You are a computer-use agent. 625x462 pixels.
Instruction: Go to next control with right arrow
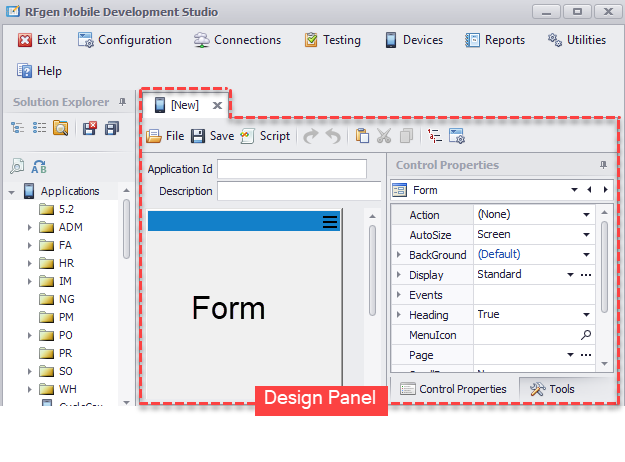click(x=605, y=190)
